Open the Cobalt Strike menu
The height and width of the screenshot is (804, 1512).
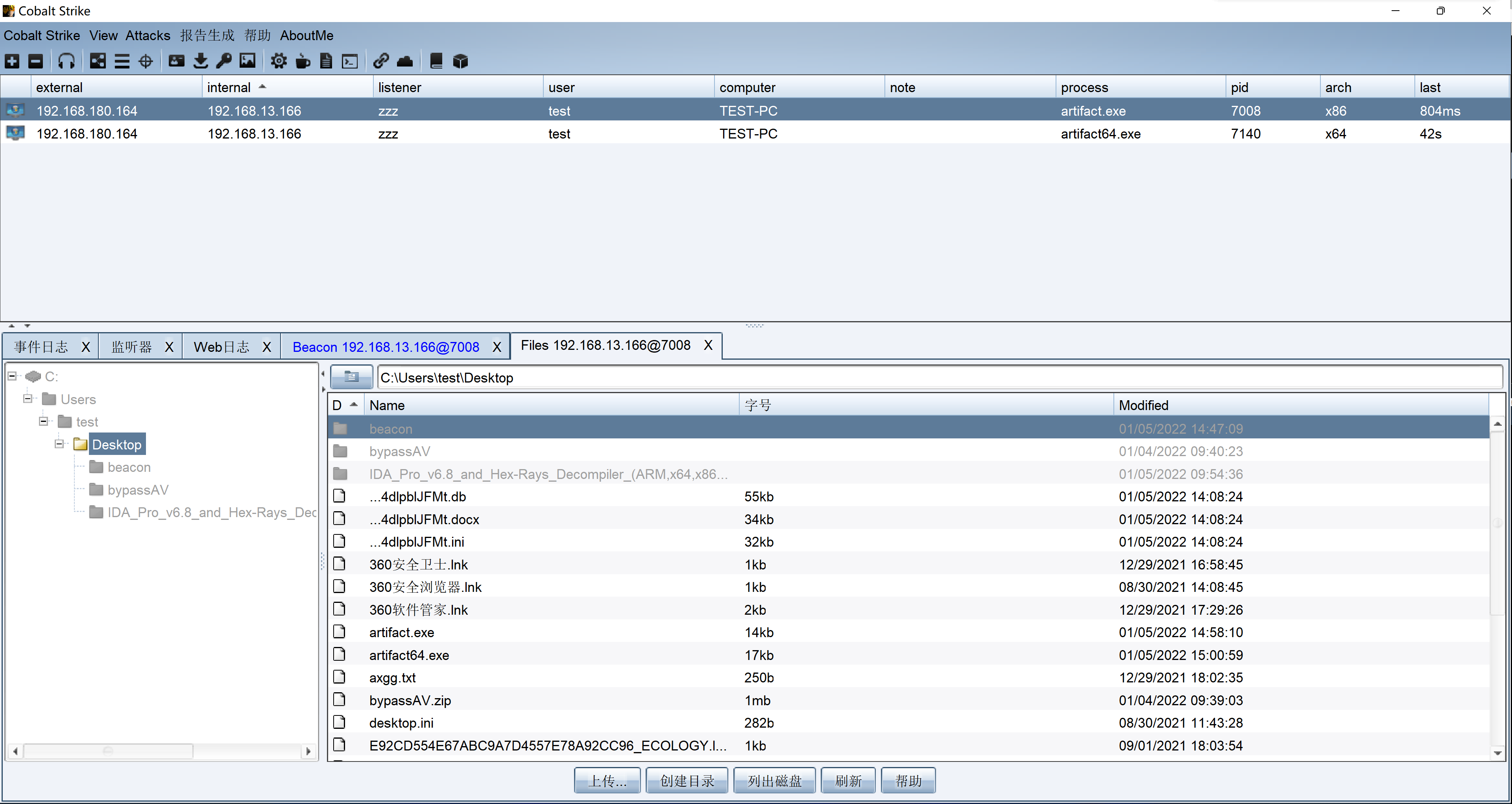pyautogui.click(x=42, y=35)
